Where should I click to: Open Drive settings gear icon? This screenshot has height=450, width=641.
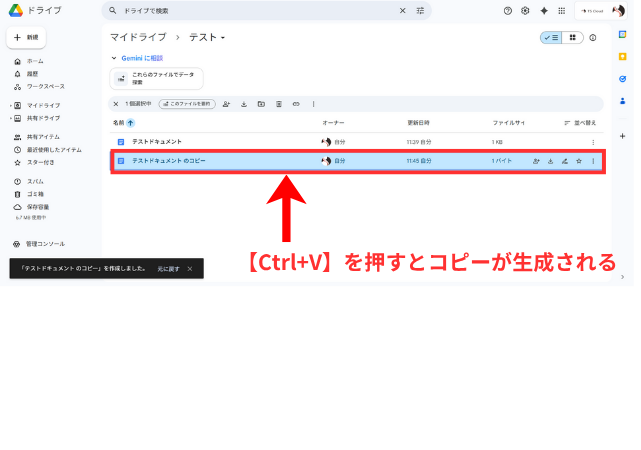point(525,11)
